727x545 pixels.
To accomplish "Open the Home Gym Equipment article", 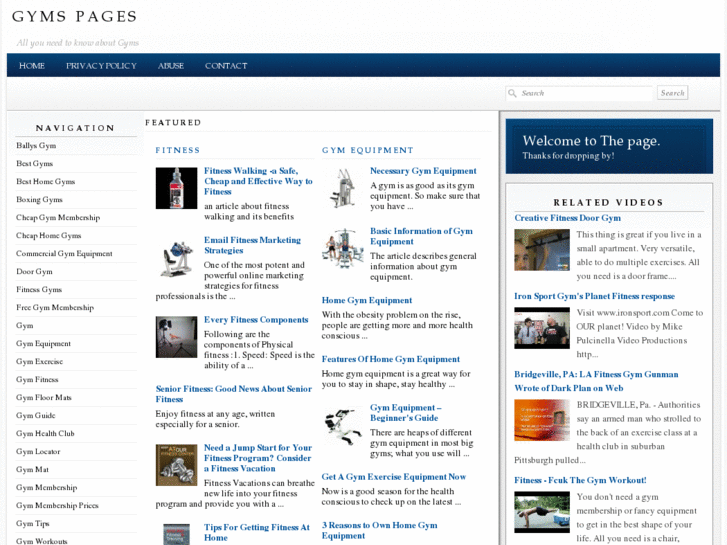I will pos(367,301).
